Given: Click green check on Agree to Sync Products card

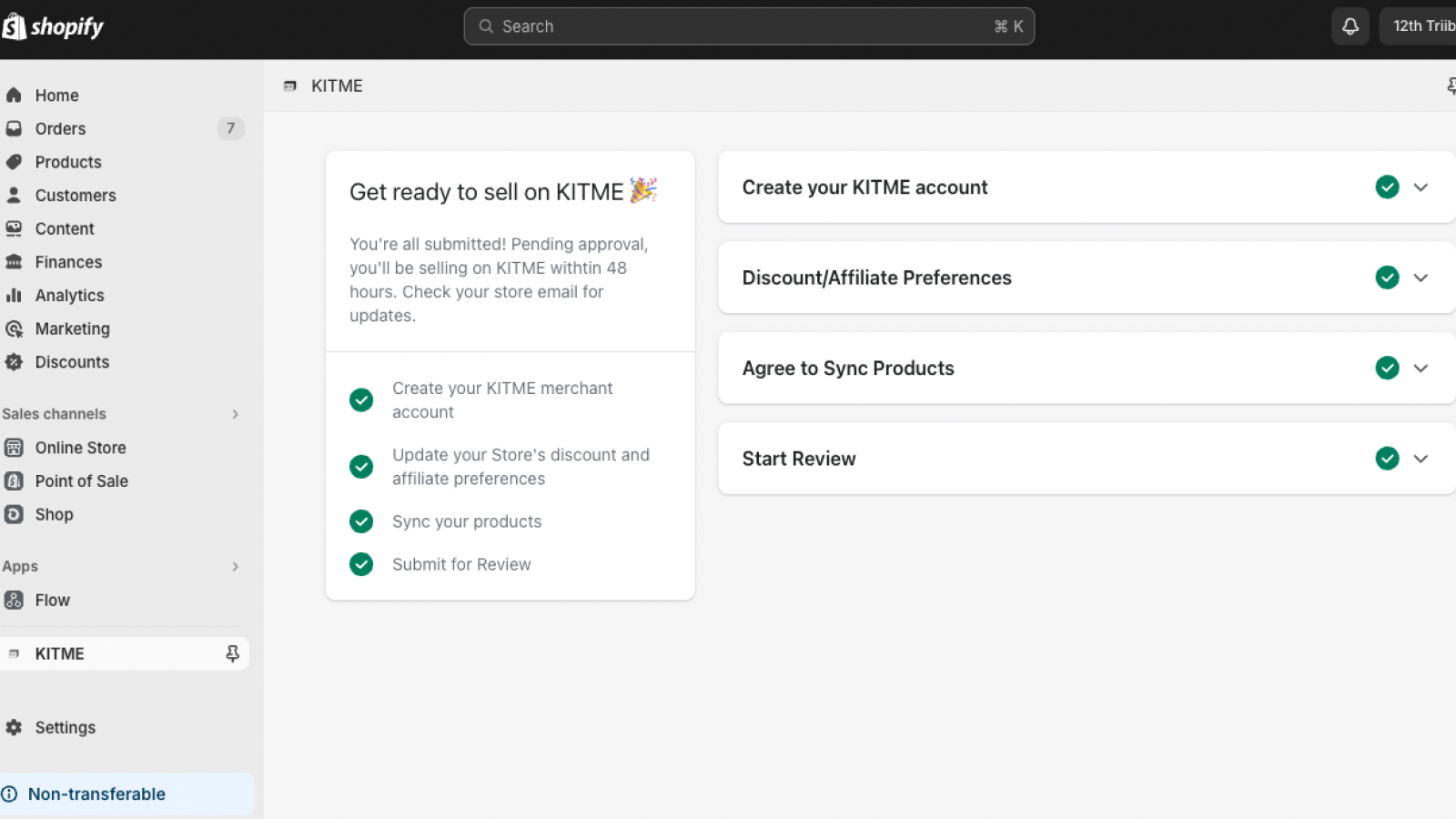Looking at the screenshot, I should (1387, 368).
